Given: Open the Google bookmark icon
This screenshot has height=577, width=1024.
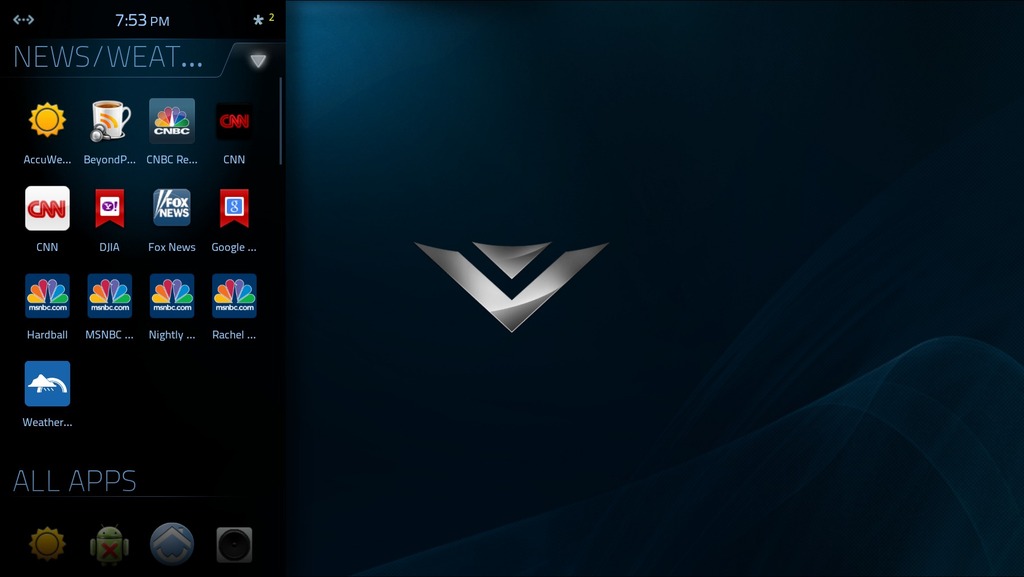Looking at the screenshot, I should 234,208.
